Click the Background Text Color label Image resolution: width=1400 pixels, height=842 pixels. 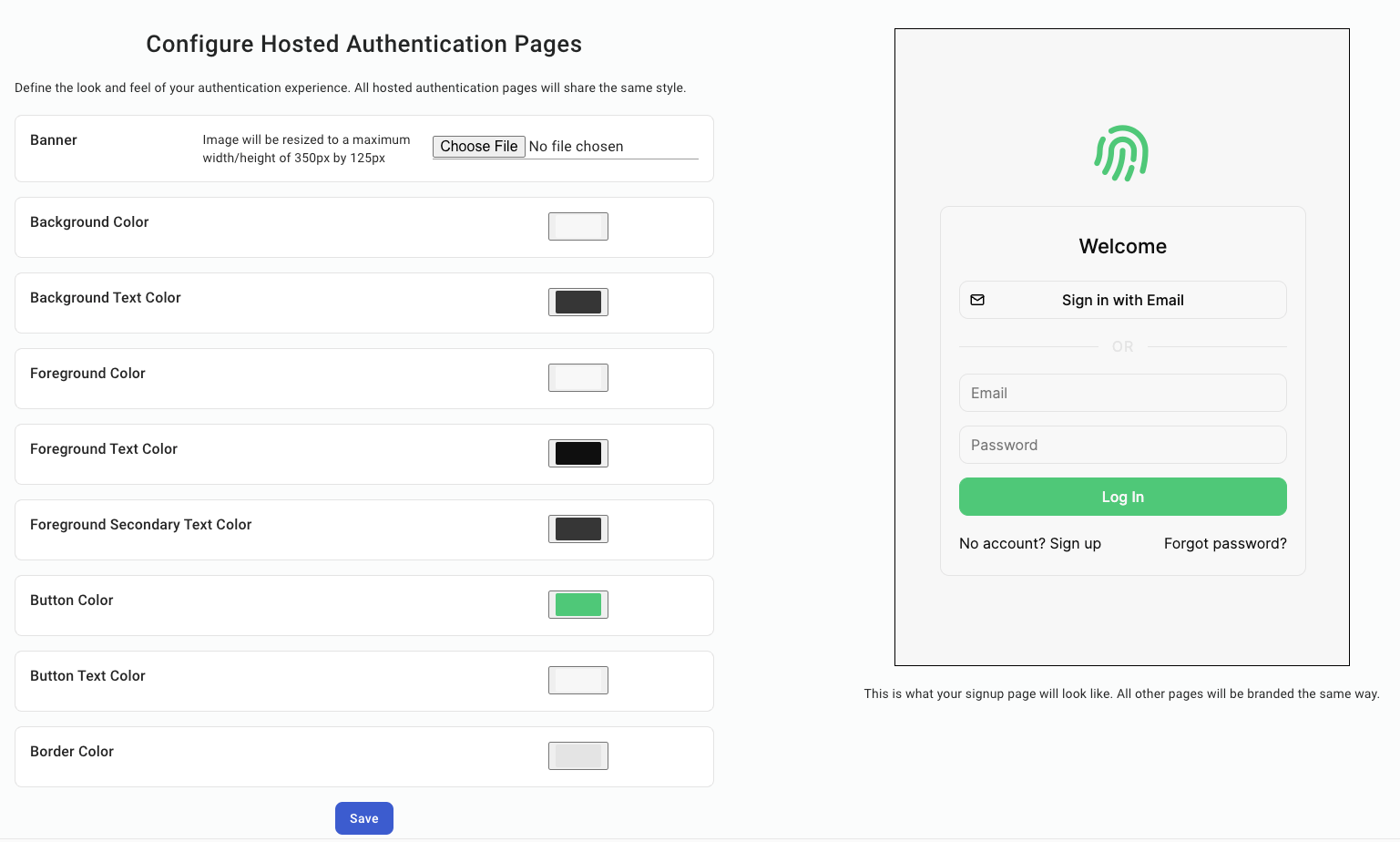(106, 298)
